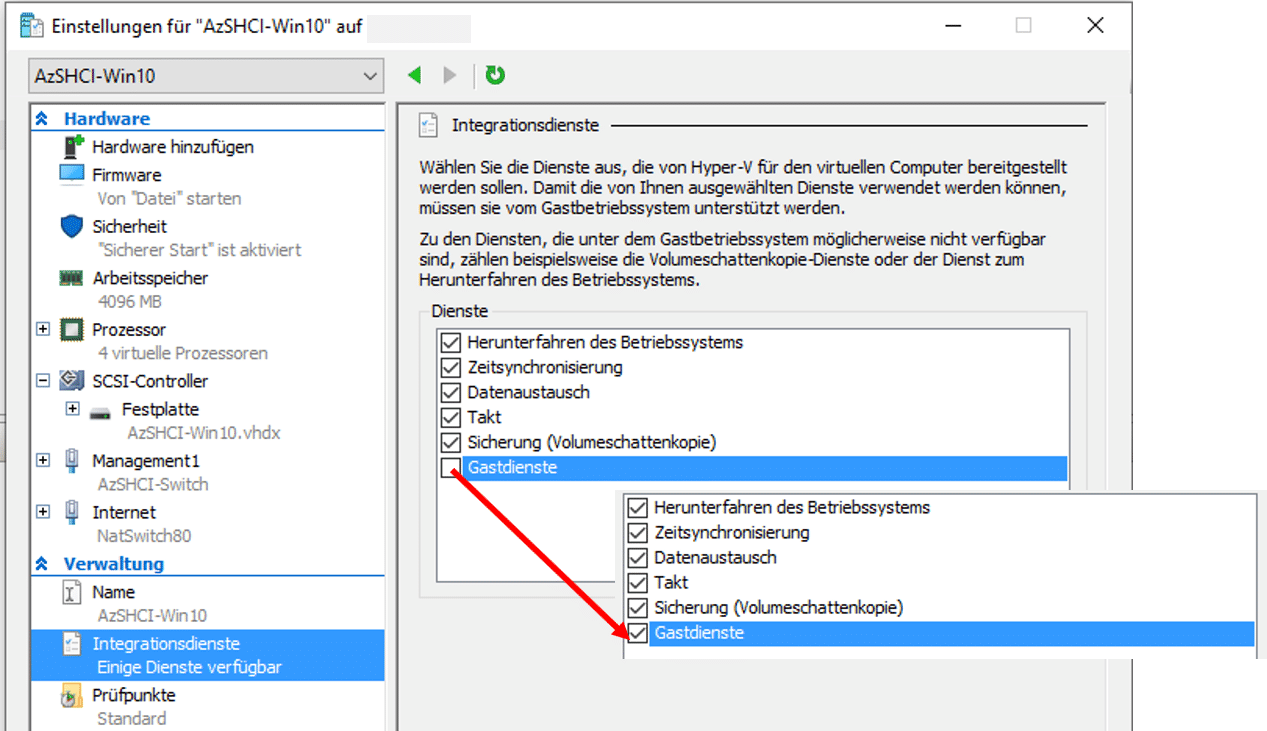
Task: Select the Name settings entry
Action: (113, 592)
